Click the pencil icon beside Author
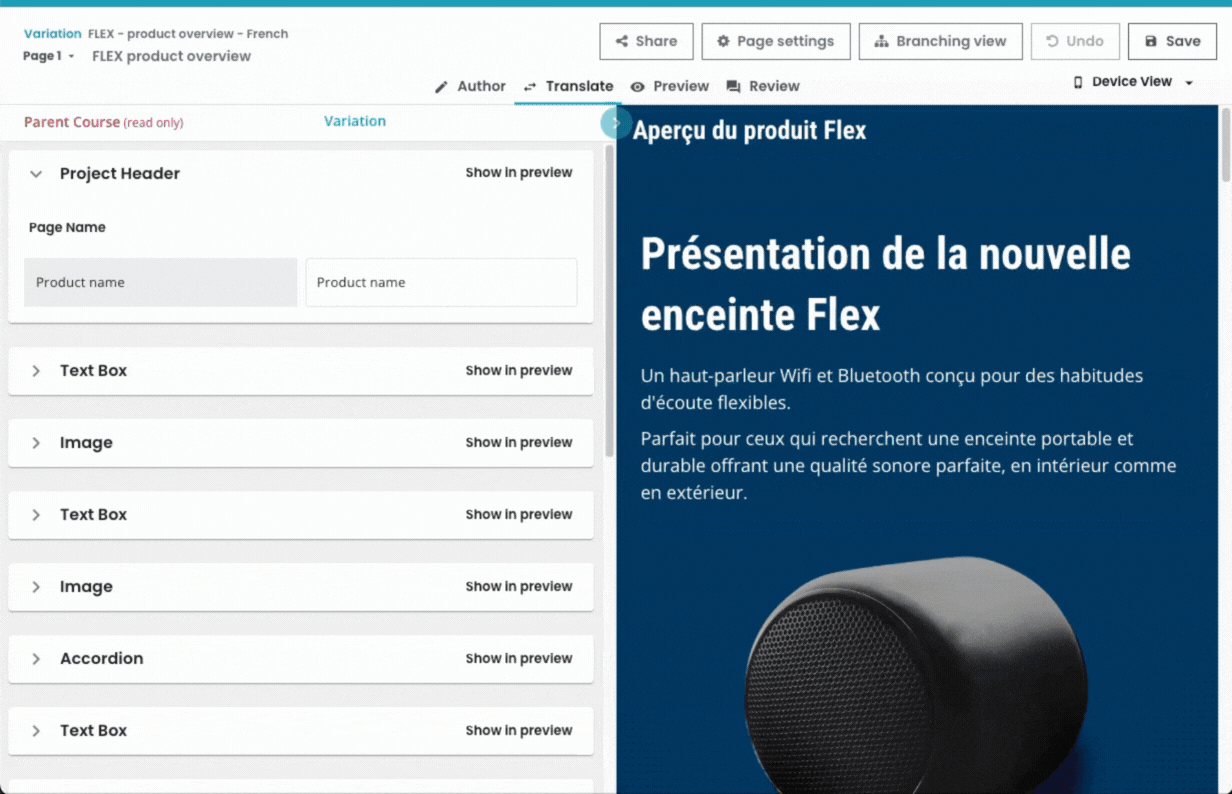The width and height of the screenshot is (1232, 794). click(x=441, y=87)
